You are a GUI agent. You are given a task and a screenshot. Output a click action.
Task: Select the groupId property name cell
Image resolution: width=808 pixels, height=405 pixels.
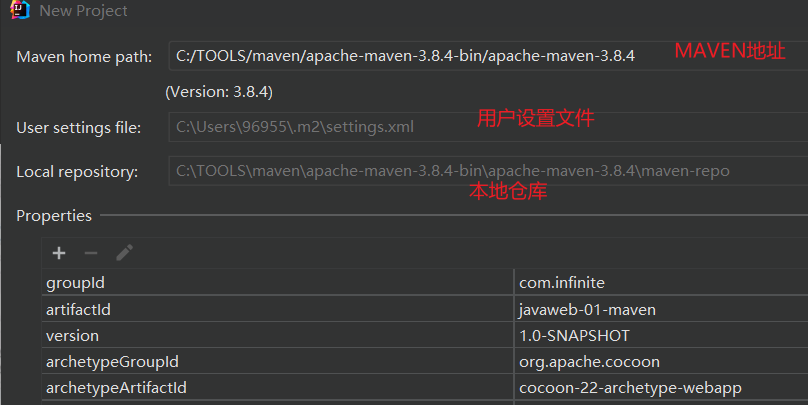pyautogui.click(x=278, y=282)
